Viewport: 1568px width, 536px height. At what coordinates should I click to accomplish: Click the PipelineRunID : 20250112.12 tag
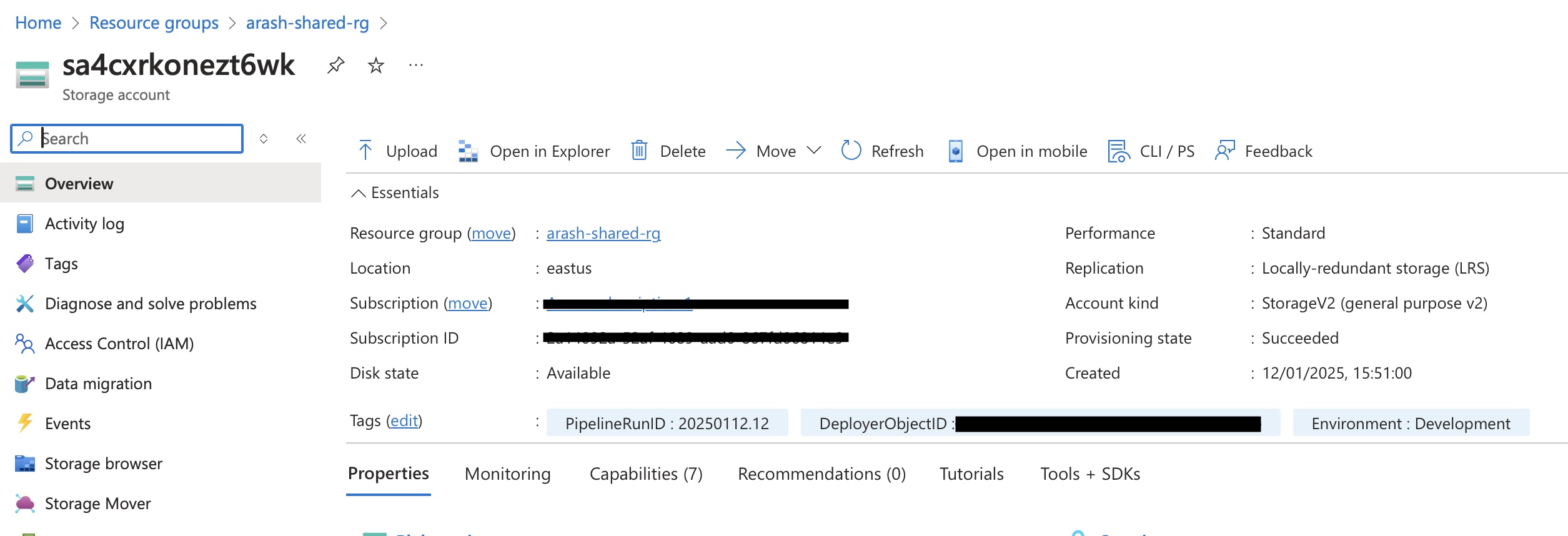coord(667,423)
